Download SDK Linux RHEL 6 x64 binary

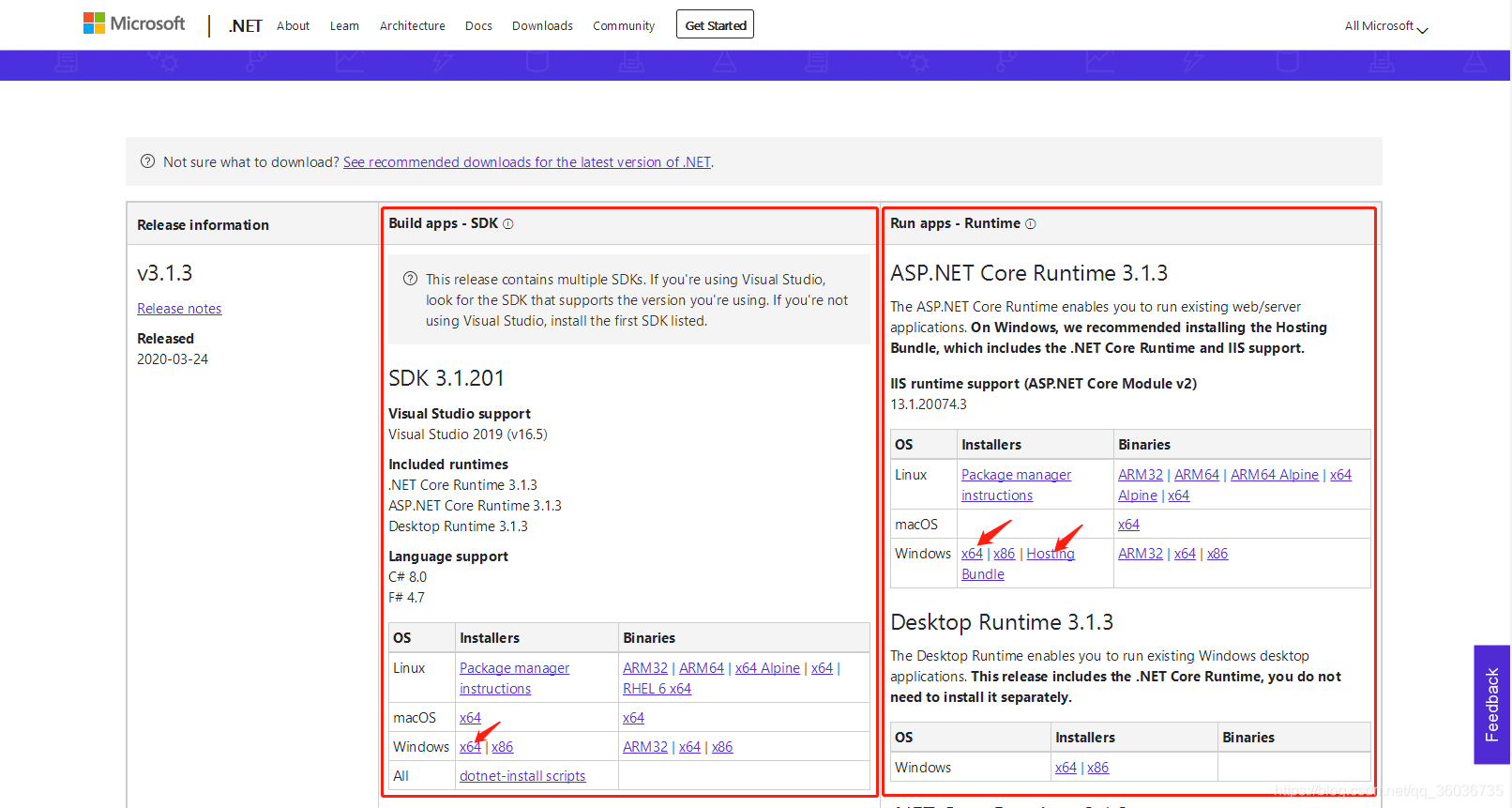click(657, 689)
